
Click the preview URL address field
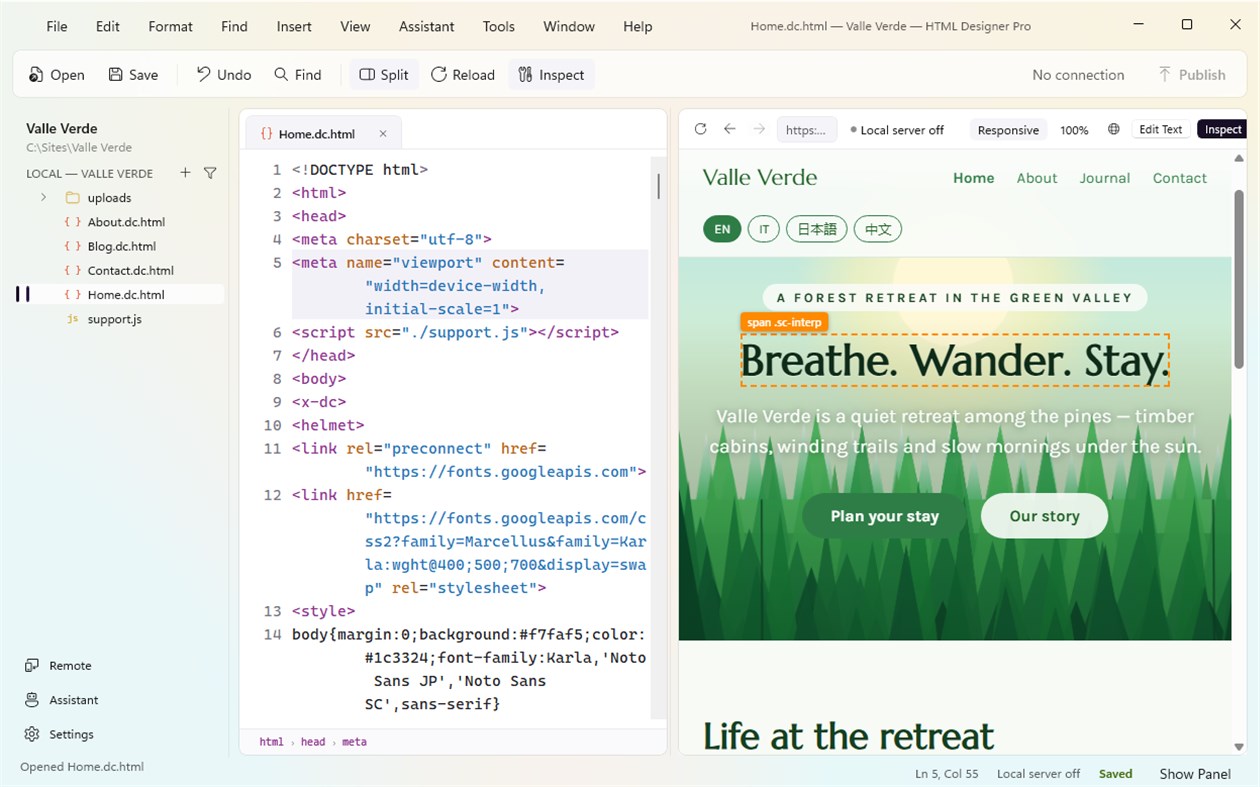coord(806,130)
